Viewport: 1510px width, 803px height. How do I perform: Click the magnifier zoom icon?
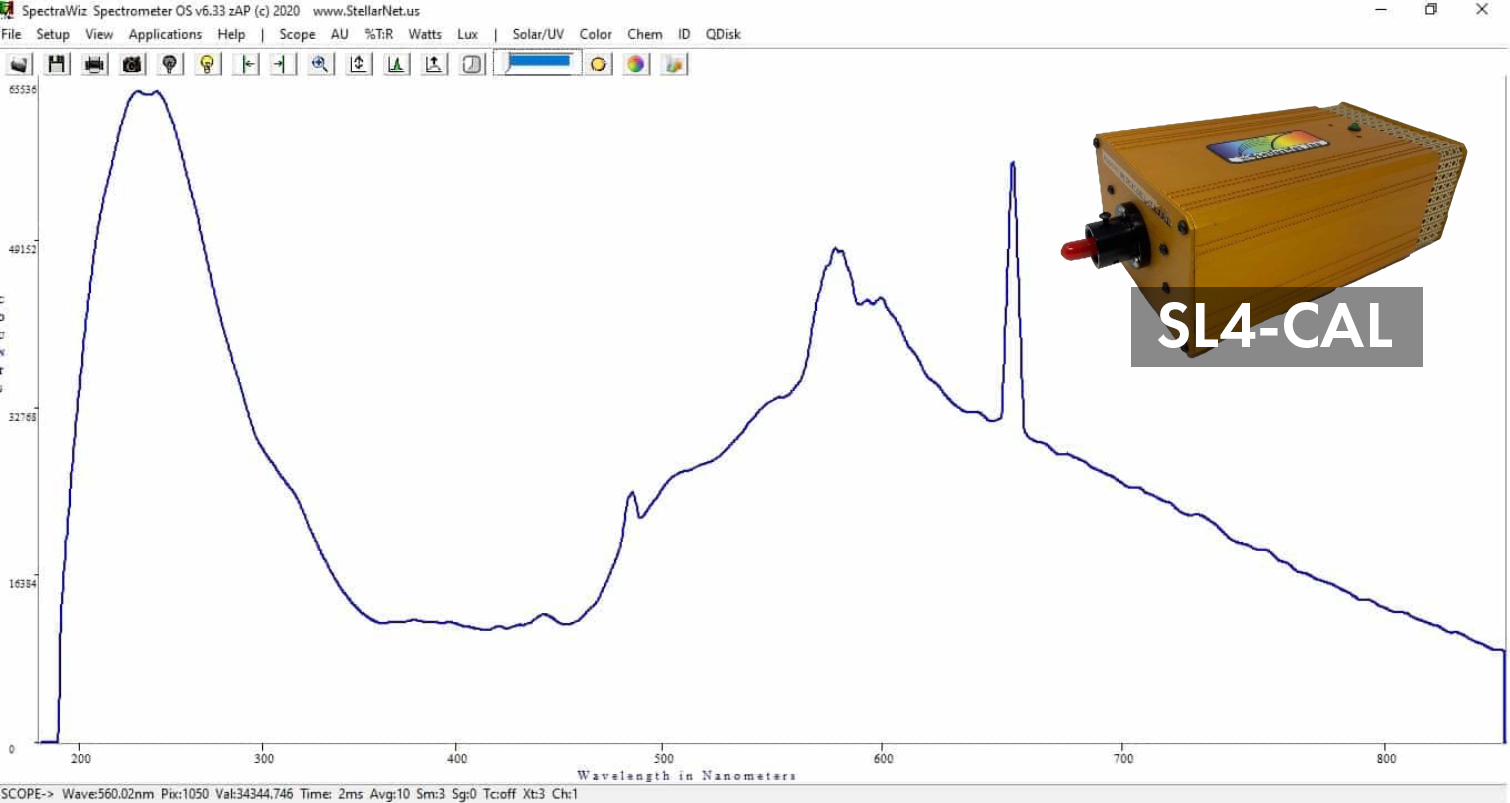[x=321, y=64]
